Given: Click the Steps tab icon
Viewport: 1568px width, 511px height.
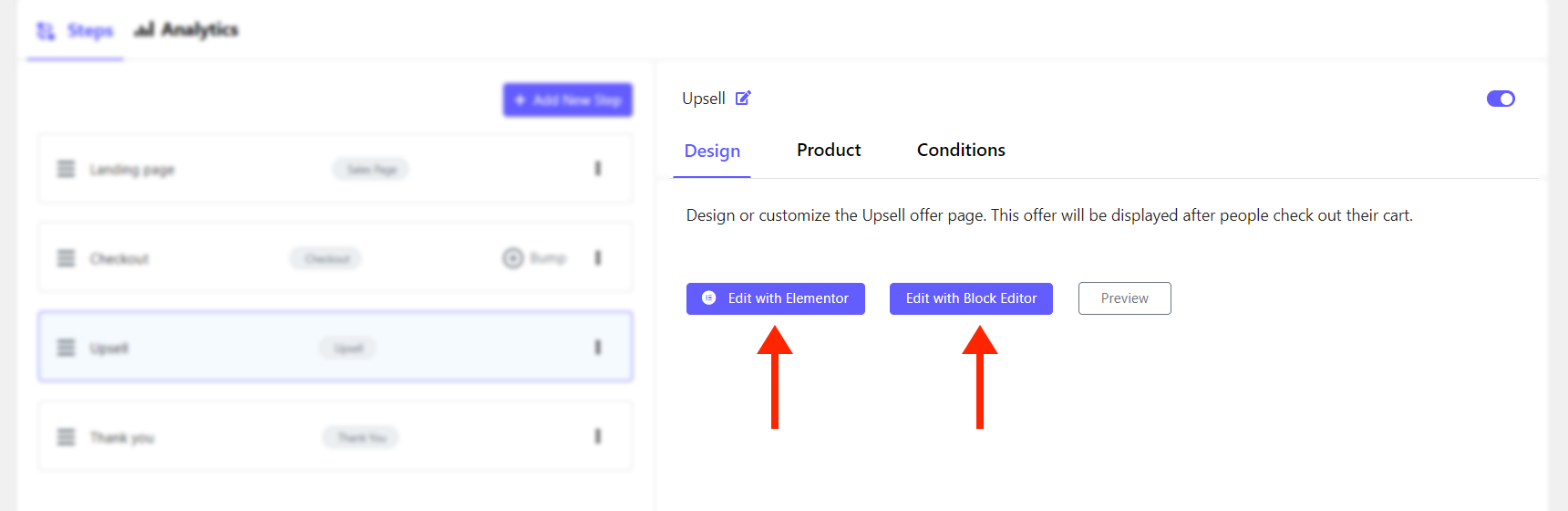Looking at the screenshot, I should pyautogui.click(x=46, y=32).
